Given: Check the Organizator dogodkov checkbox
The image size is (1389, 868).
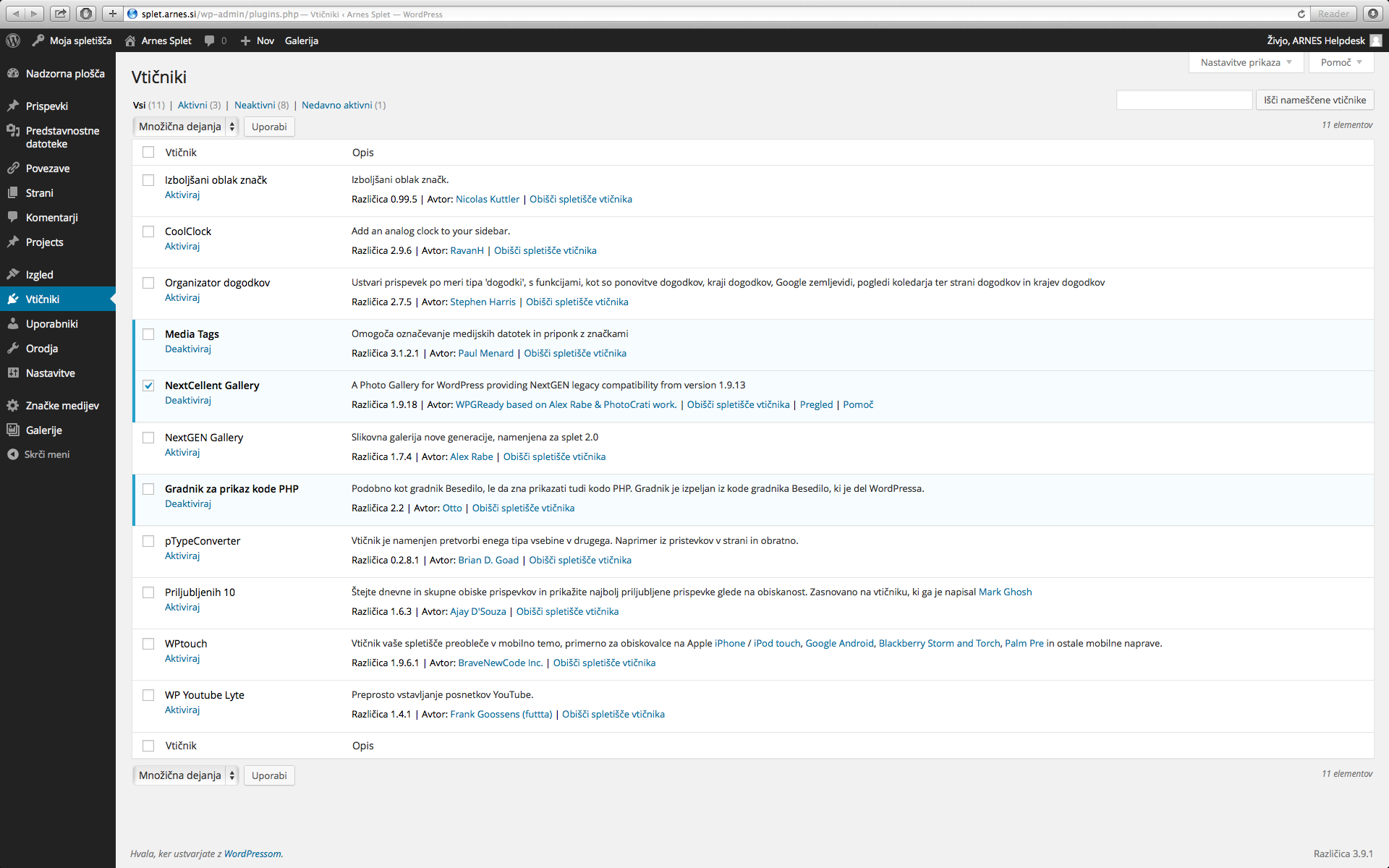Looking at the screenshot, I should pos(148,283).
